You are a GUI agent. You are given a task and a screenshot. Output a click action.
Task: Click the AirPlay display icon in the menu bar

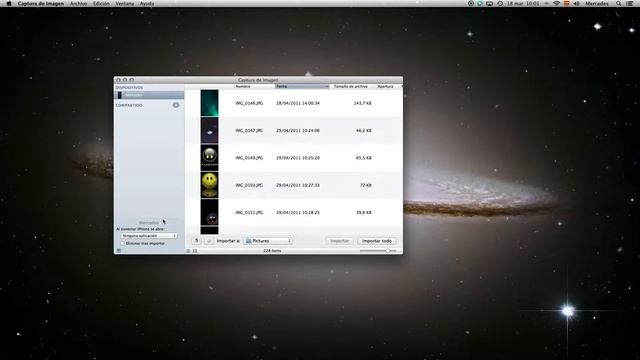click(x=489, y=3)
